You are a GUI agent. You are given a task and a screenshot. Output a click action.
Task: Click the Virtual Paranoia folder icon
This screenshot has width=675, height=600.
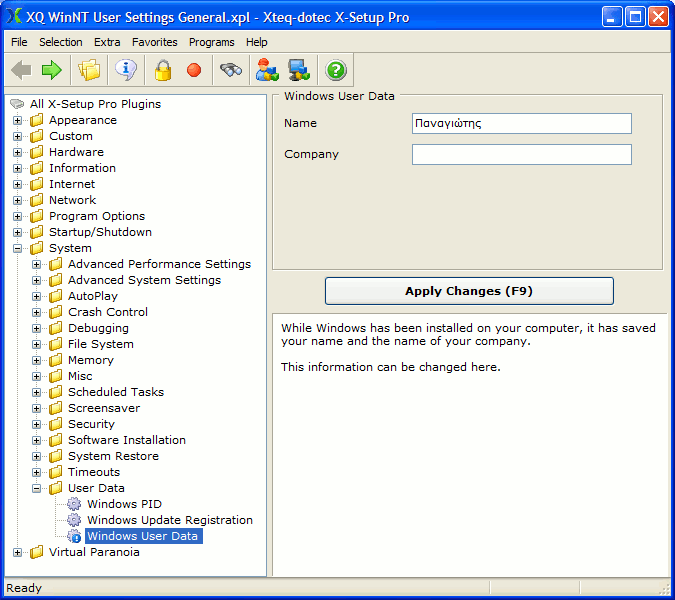tap(37, 552)
